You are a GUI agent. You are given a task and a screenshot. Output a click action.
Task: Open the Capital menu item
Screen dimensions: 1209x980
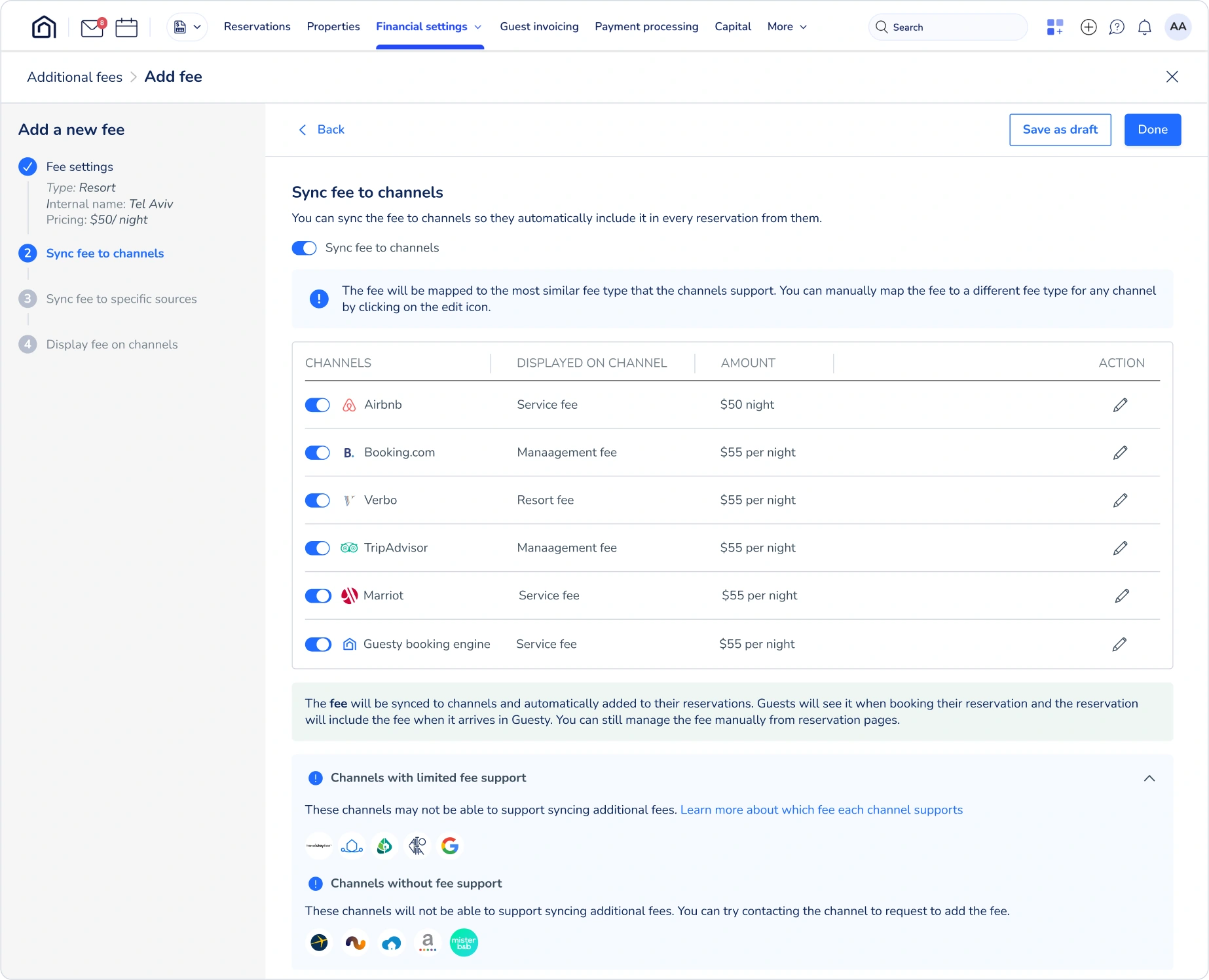point(733,27)
